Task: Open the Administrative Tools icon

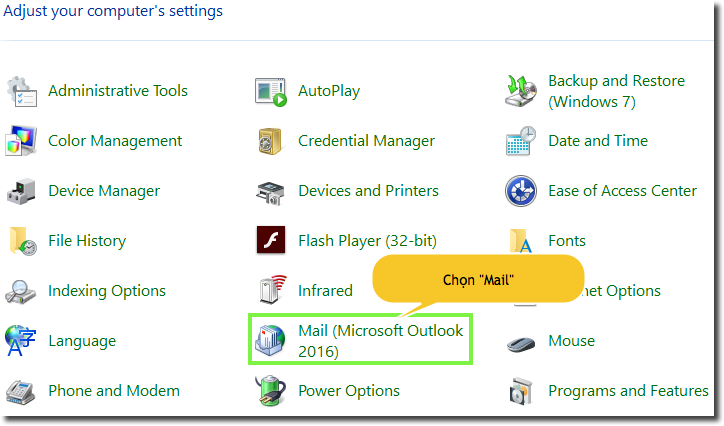Action: point(22,91)
